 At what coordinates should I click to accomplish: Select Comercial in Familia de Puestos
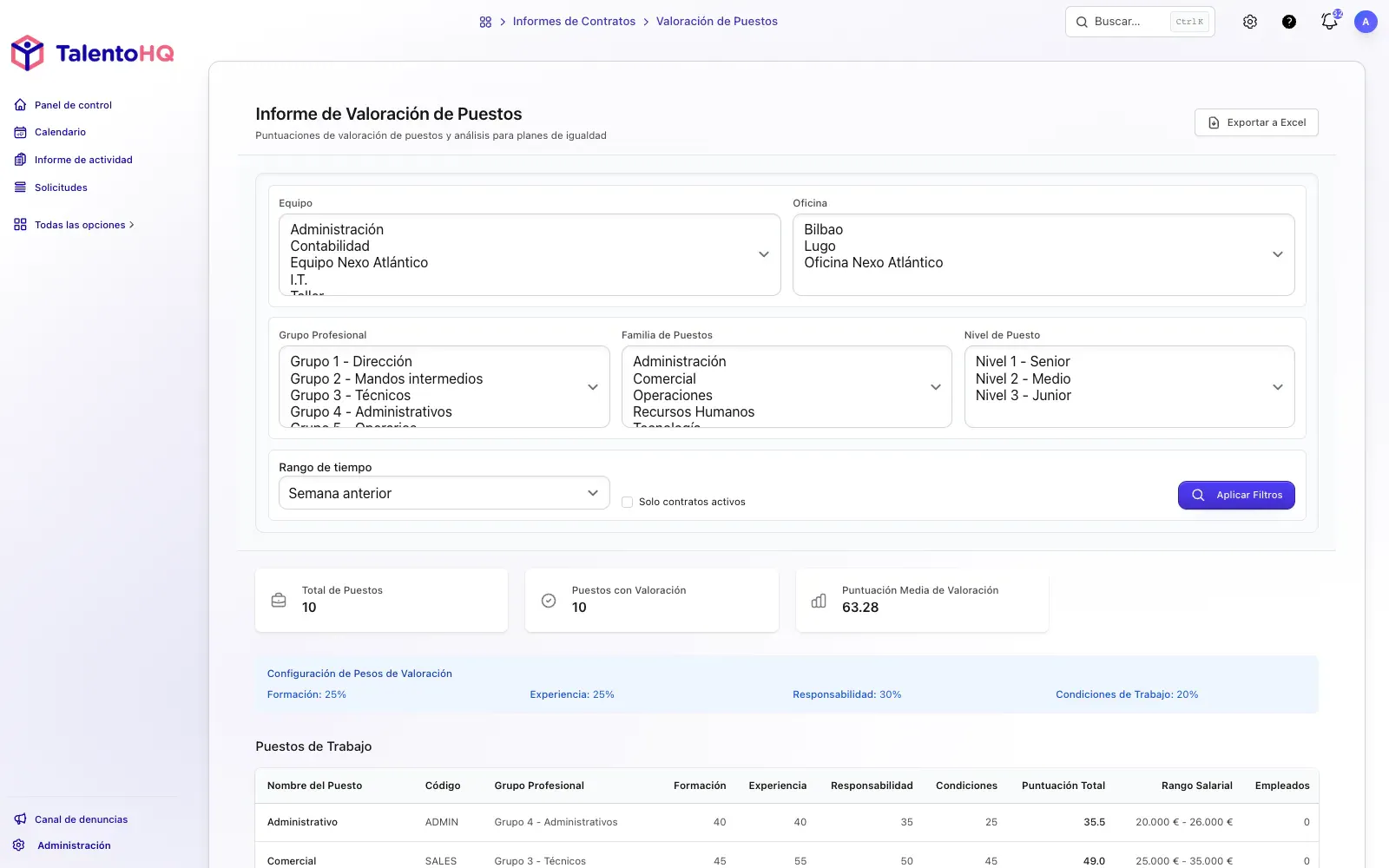click(x=664, y=378)
